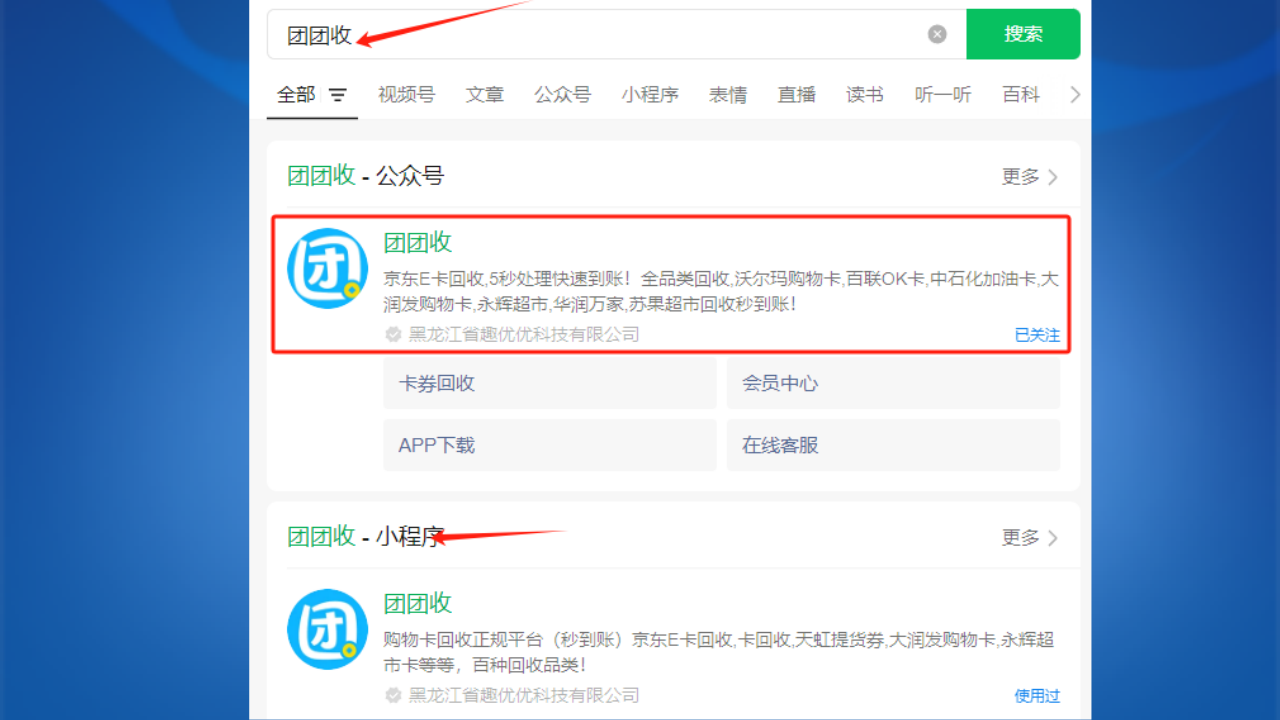Select the 公众号 tab

coord(562,95)
